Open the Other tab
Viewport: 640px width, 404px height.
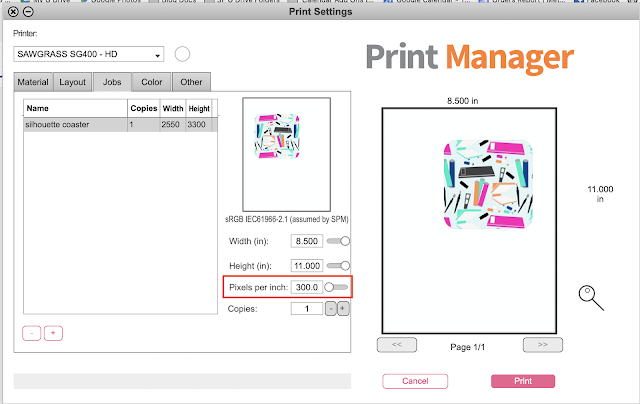191,82
